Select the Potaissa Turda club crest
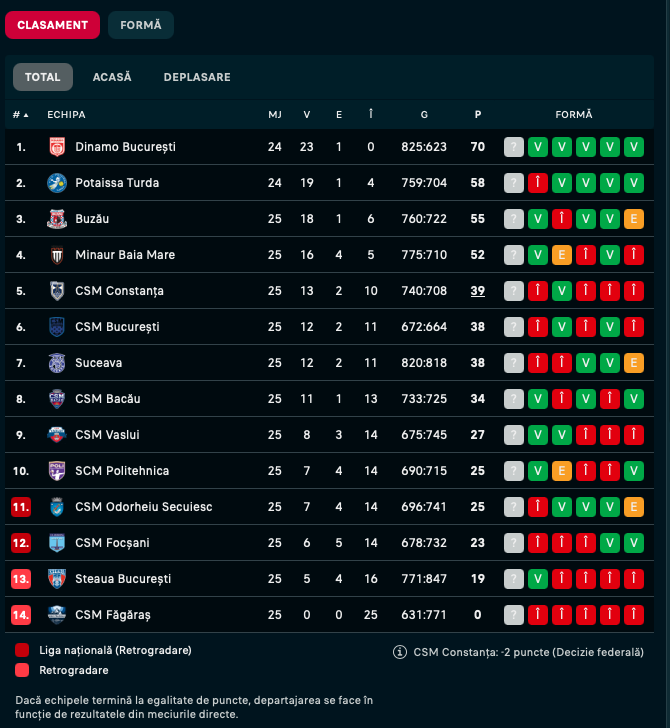This screenshot has height=728, width=670. pyautogui.click(x=57, y=183)
